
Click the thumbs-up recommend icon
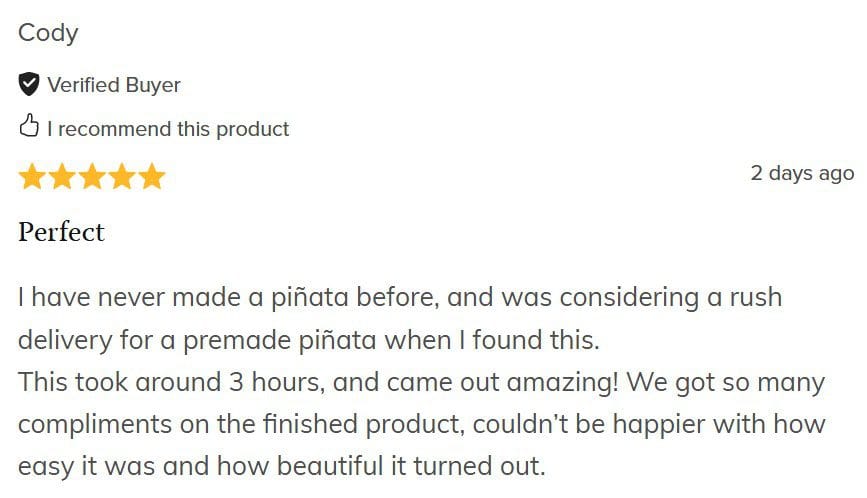tap(29, 127)
